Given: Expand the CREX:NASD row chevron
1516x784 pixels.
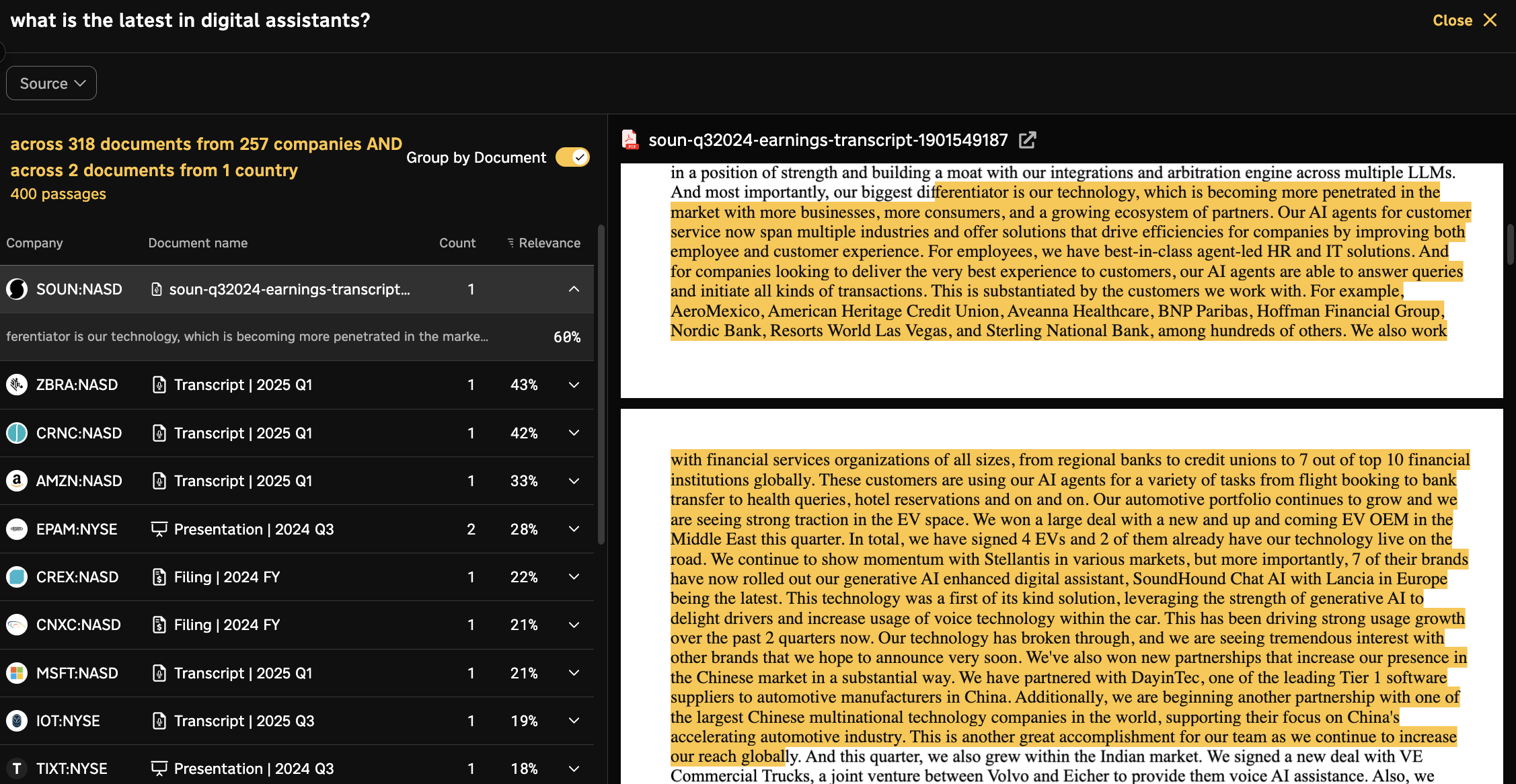Looking at the screenshot, I should 574,577.
